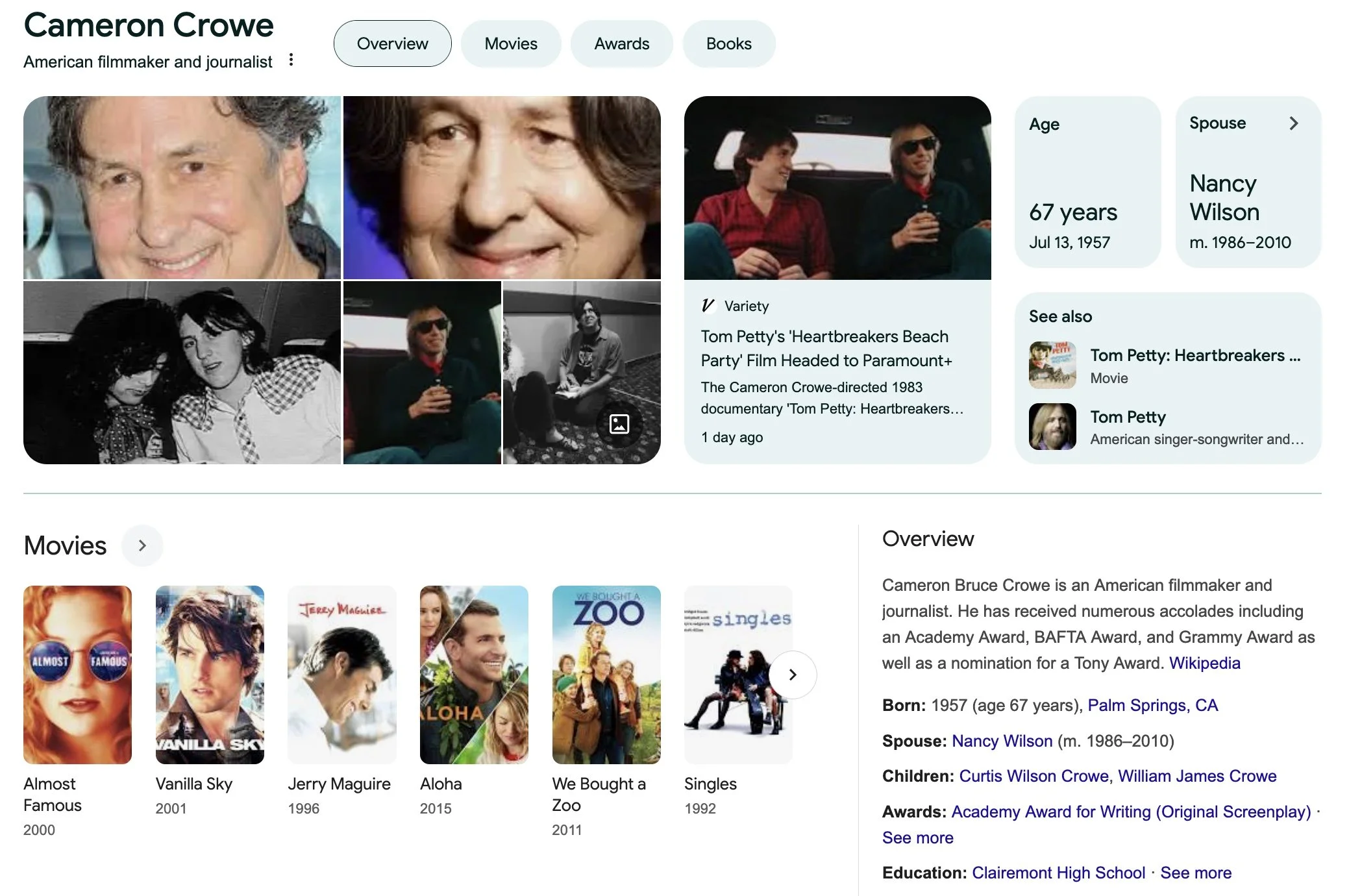Open the Almost Famous movie poster
Viewport: 1349px width, 896px height.
[x=77, y=675]
